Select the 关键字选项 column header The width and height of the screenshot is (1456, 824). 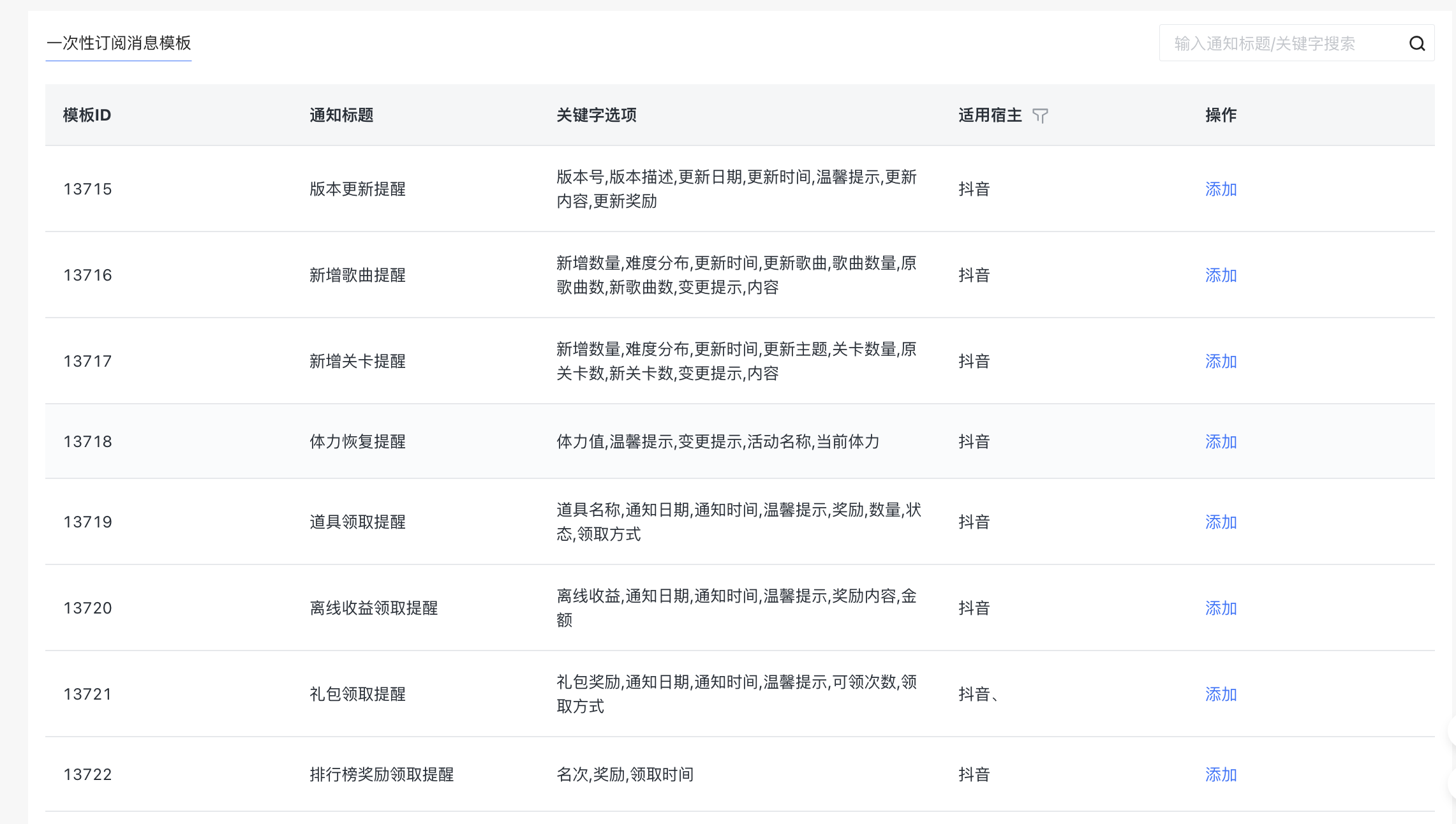[597, 115]
